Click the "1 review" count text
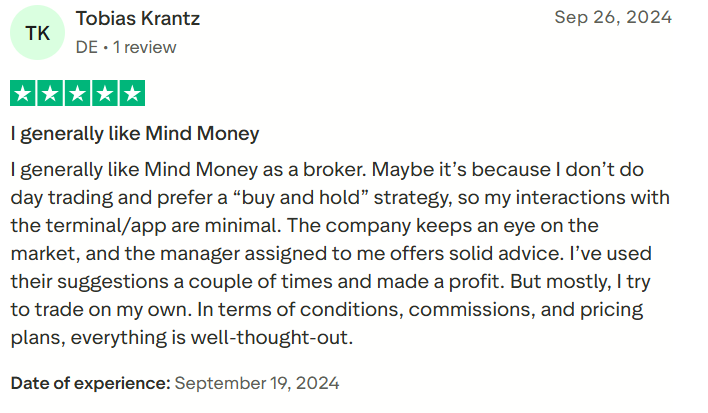 (144, 47)
